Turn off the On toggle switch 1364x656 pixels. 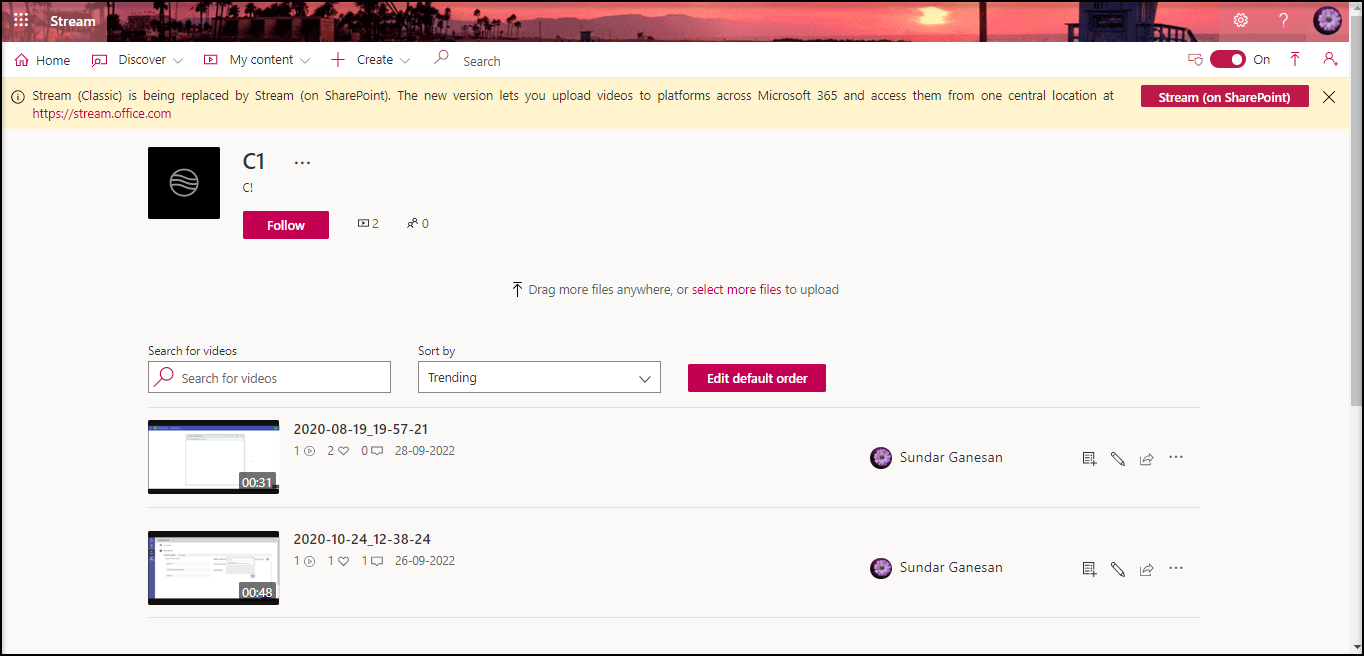coord(1227,60)
